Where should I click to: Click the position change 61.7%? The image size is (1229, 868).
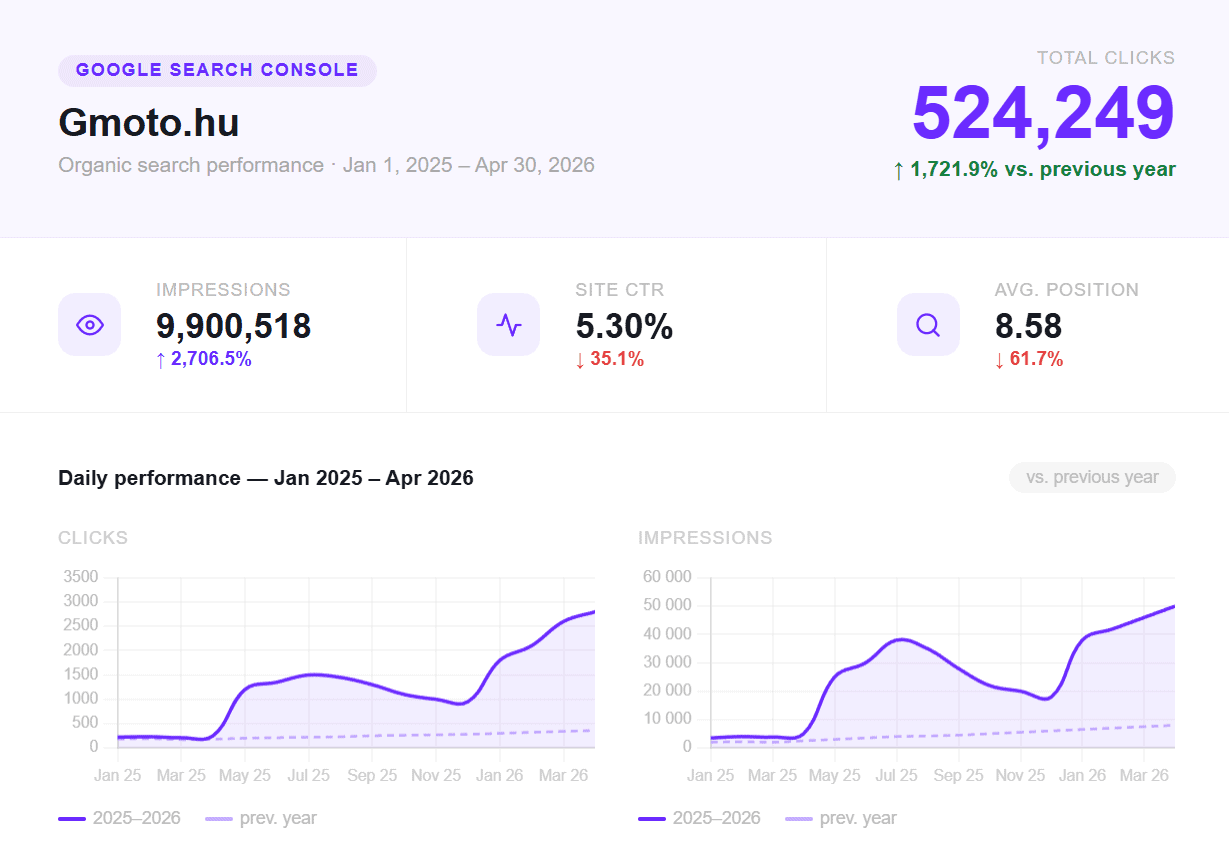pos(1029,359)
